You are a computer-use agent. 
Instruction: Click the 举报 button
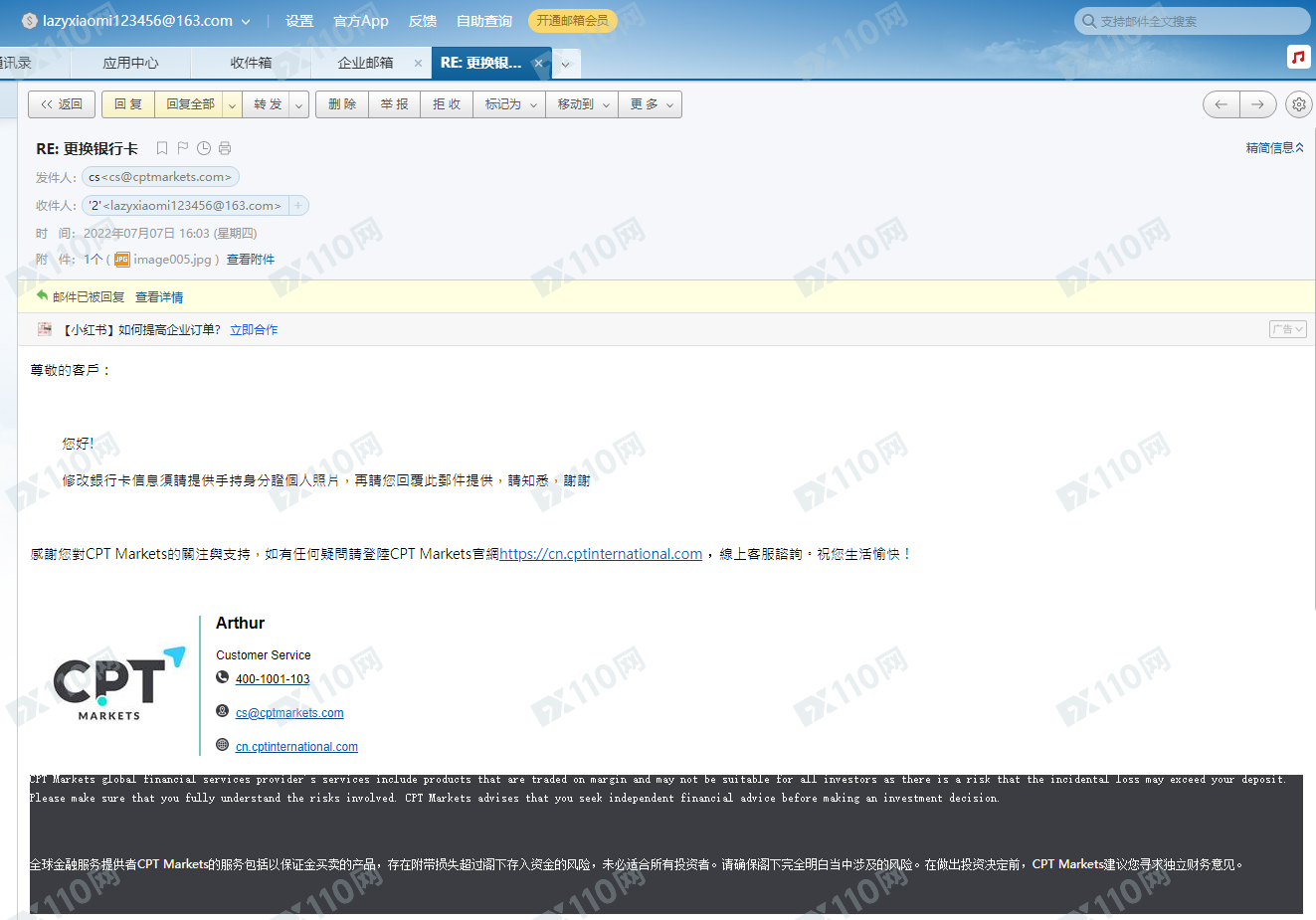pyautogui.click(x=395, y=104)
